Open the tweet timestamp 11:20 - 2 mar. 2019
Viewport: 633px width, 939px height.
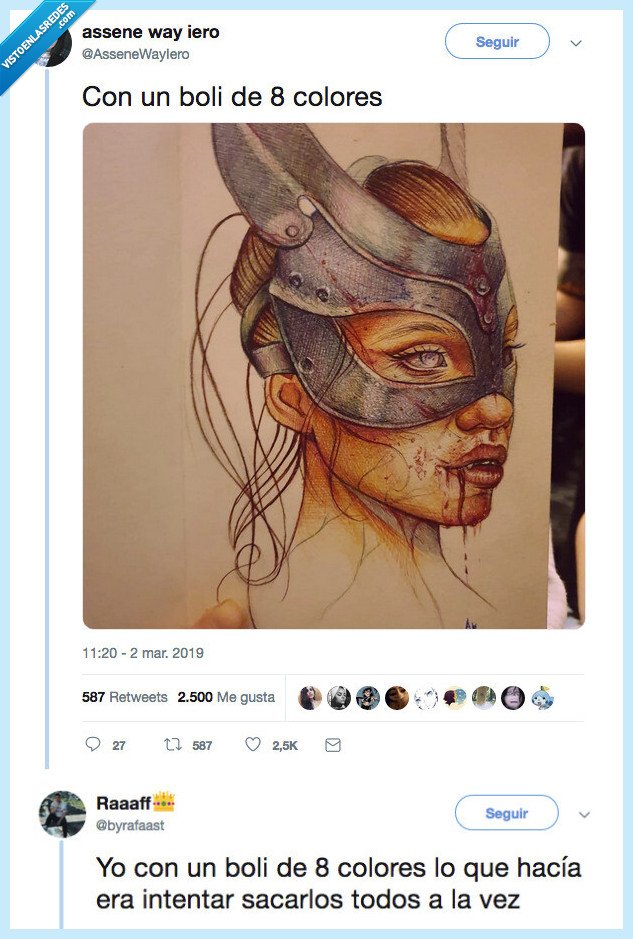pyautogui.click(x=142, y=653)
